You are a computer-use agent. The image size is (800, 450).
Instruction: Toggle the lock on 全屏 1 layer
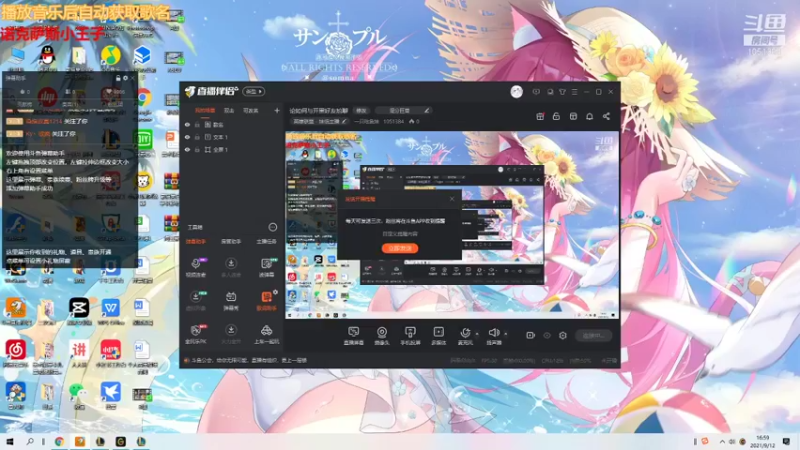tap(197, 149)
